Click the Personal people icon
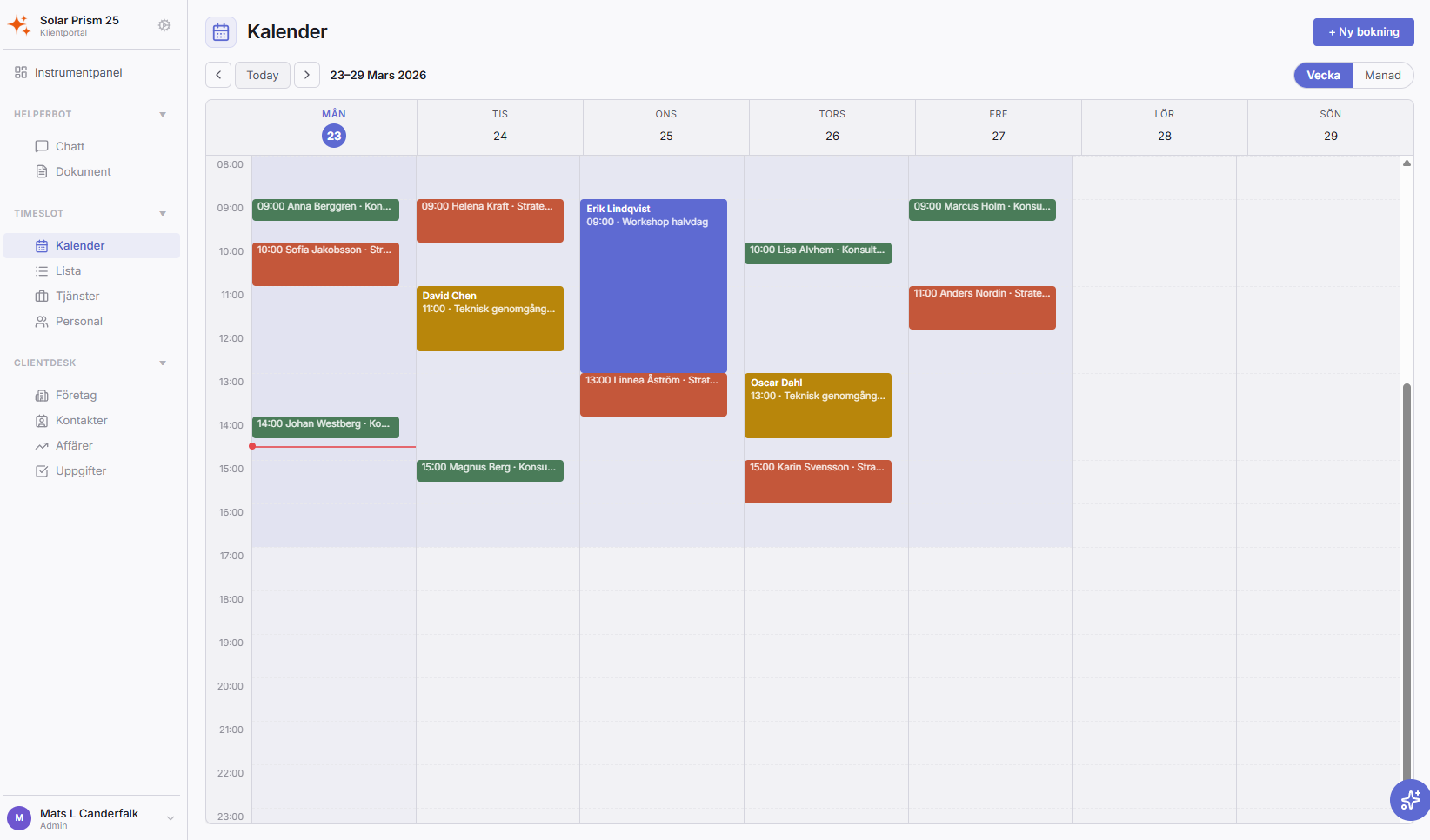The width and height of the screenshot is (1430, 840). [42, 322]
